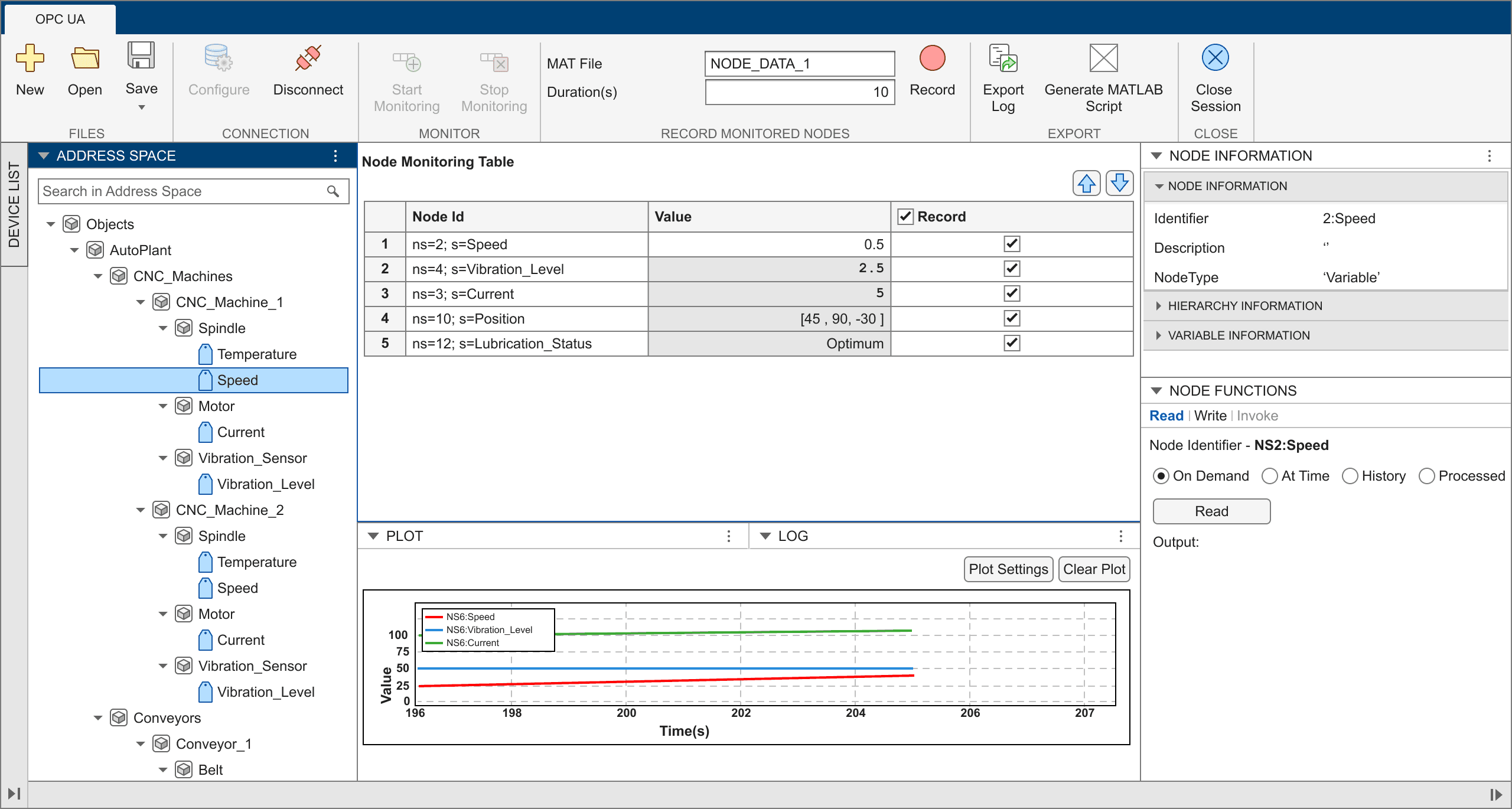Uncheck Record for ns=2; s=Speed row
This screenshot has height=809, width=1512.
1012,244
